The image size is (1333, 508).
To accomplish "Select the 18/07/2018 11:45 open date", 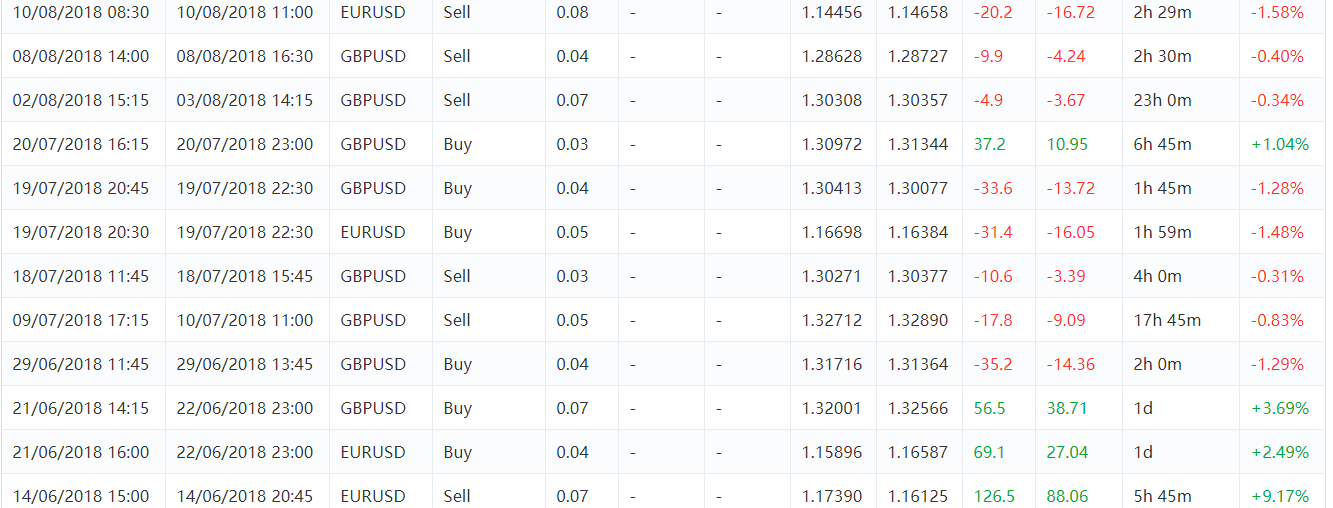I will point(81,276).
